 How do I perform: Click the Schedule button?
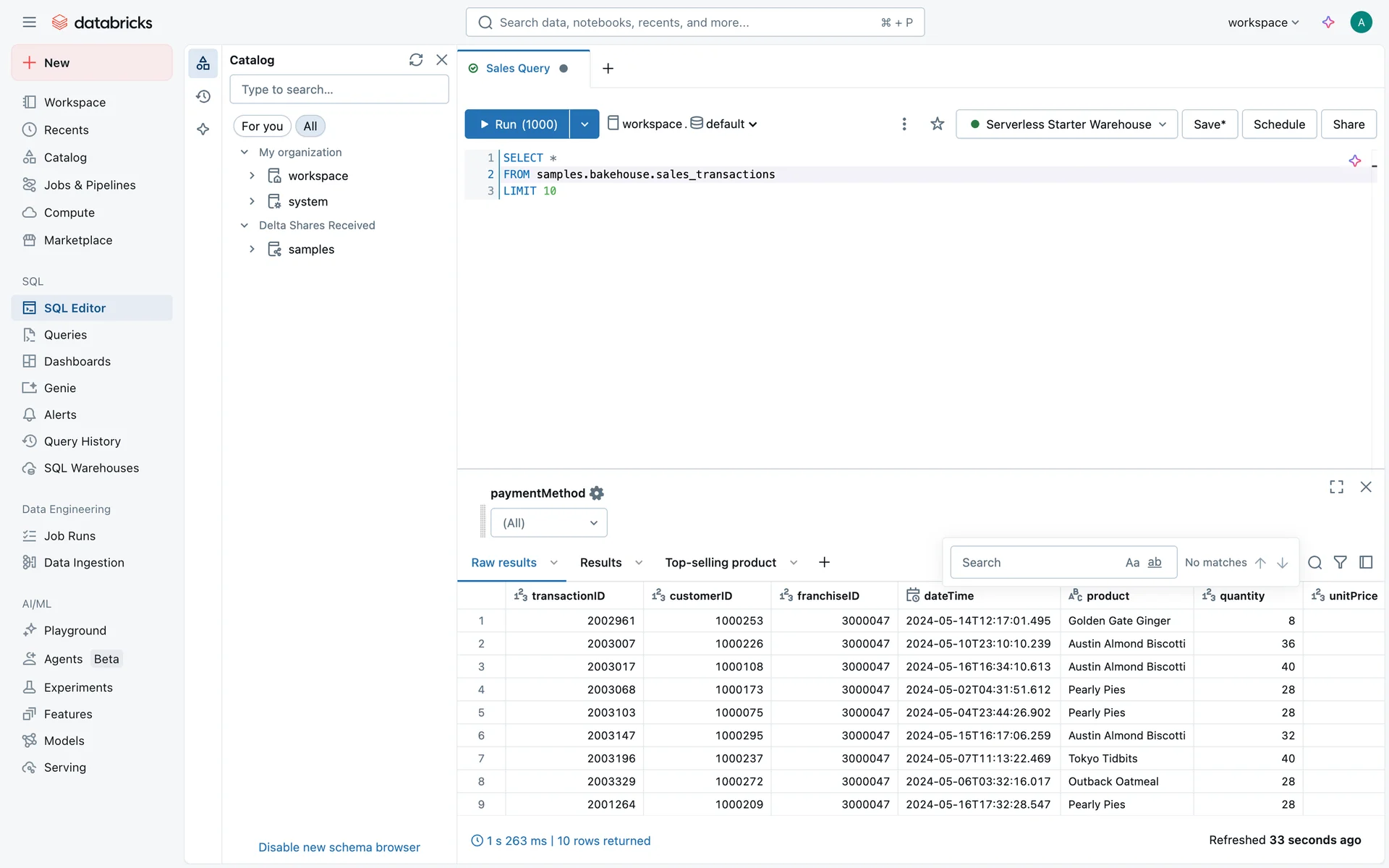tap(1278, 124)
